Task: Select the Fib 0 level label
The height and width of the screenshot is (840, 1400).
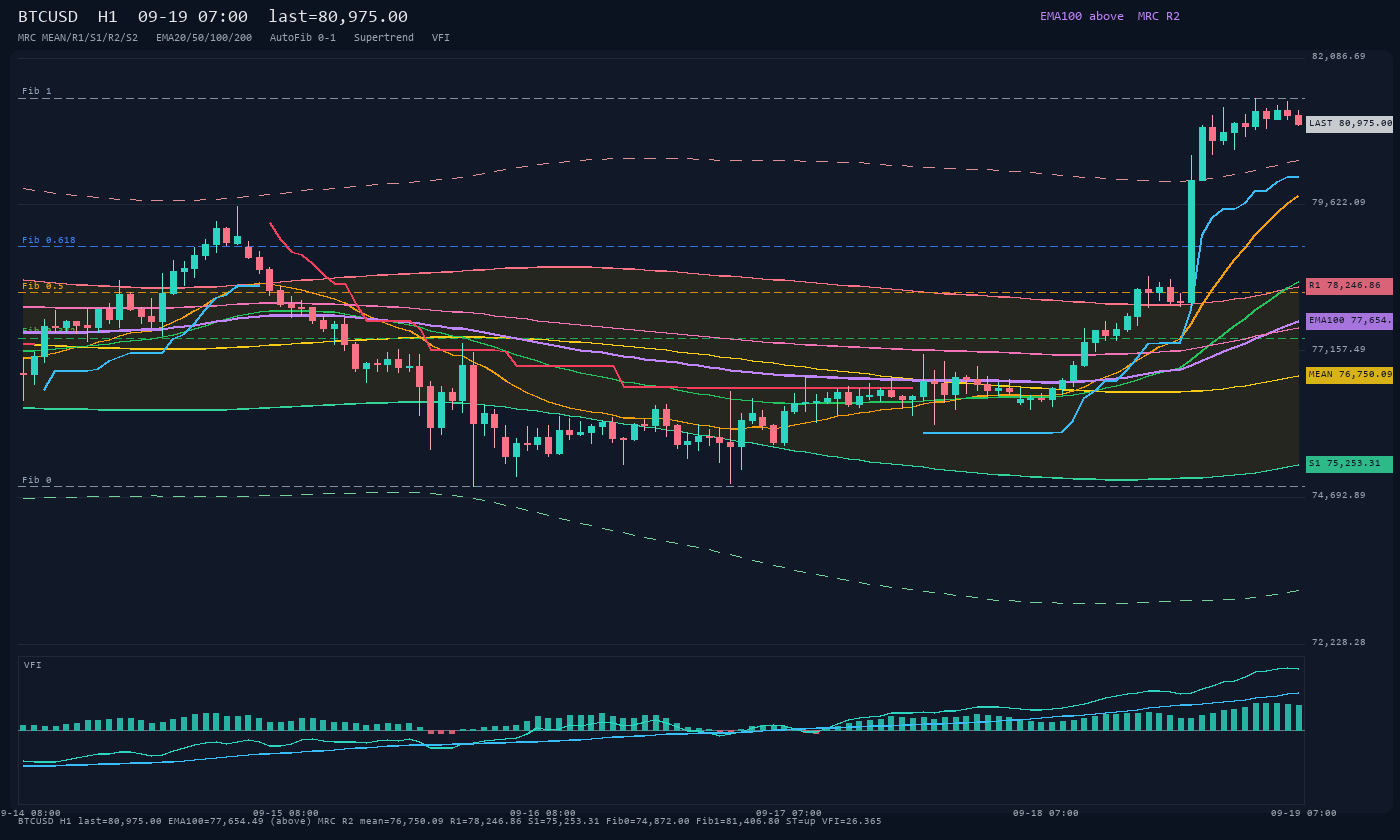Action: click(x=37, y=480)
